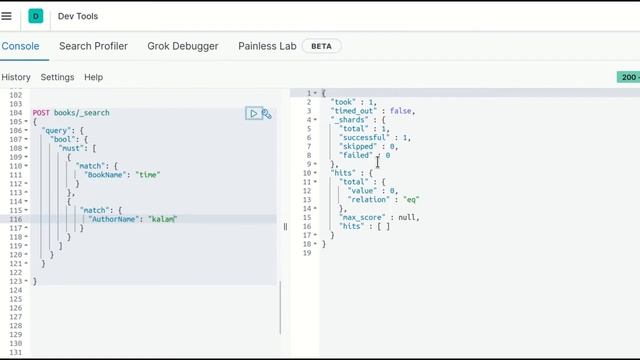Image resolution: width=640 pixels, height=360 pixels.
Task: Collapse "total" block in response line 11
Action: (315, 182)
